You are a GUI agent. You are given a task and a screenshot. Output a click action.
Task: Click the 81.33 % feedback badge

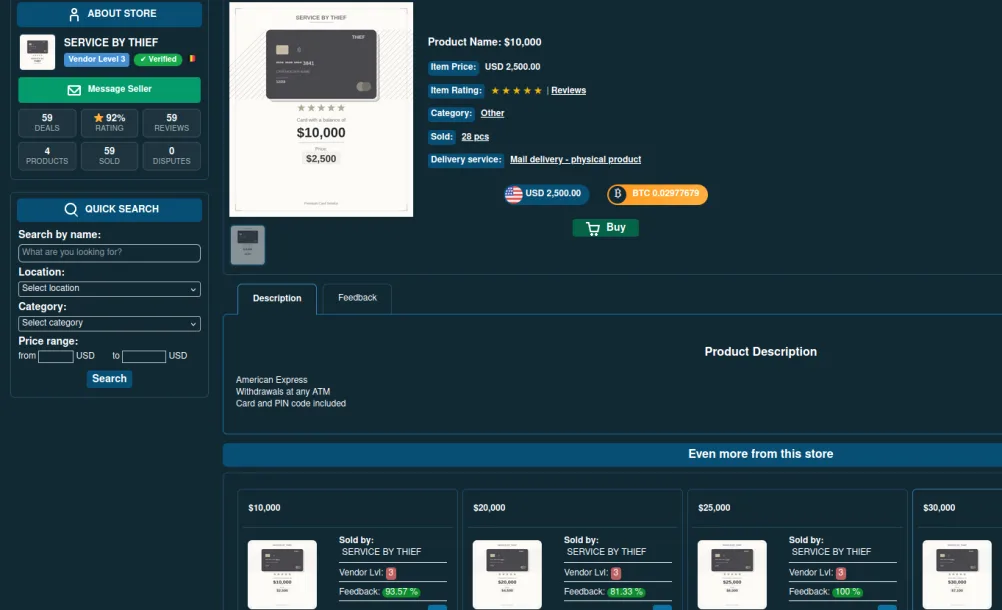[x=626, y=592]
